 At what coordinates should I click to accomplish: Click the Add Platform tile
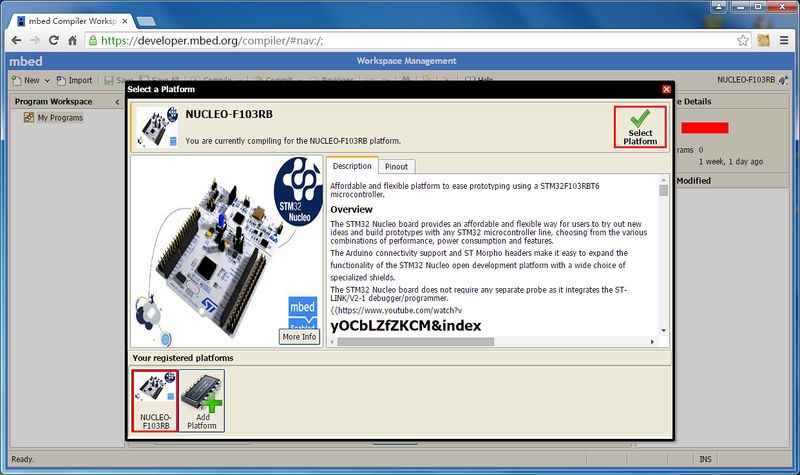point(202,401)
